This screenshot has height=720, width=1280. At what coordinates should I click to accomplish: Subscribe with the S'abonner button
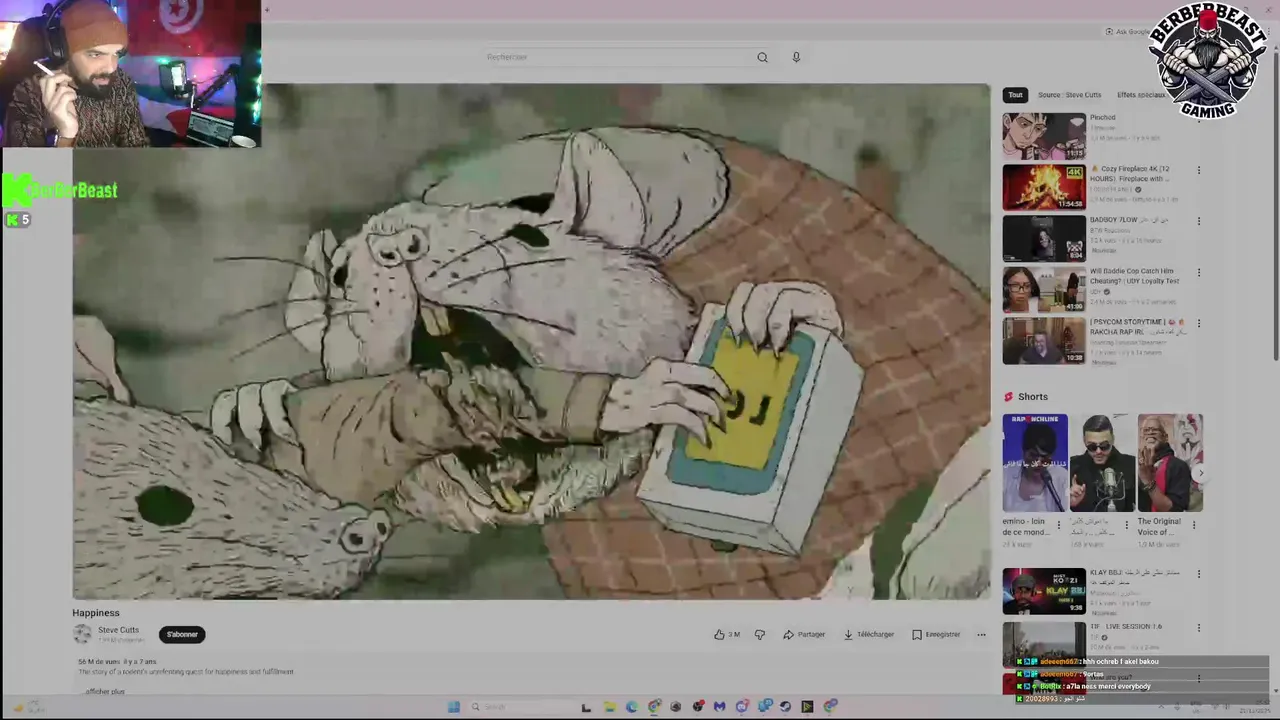pos(182,634)
